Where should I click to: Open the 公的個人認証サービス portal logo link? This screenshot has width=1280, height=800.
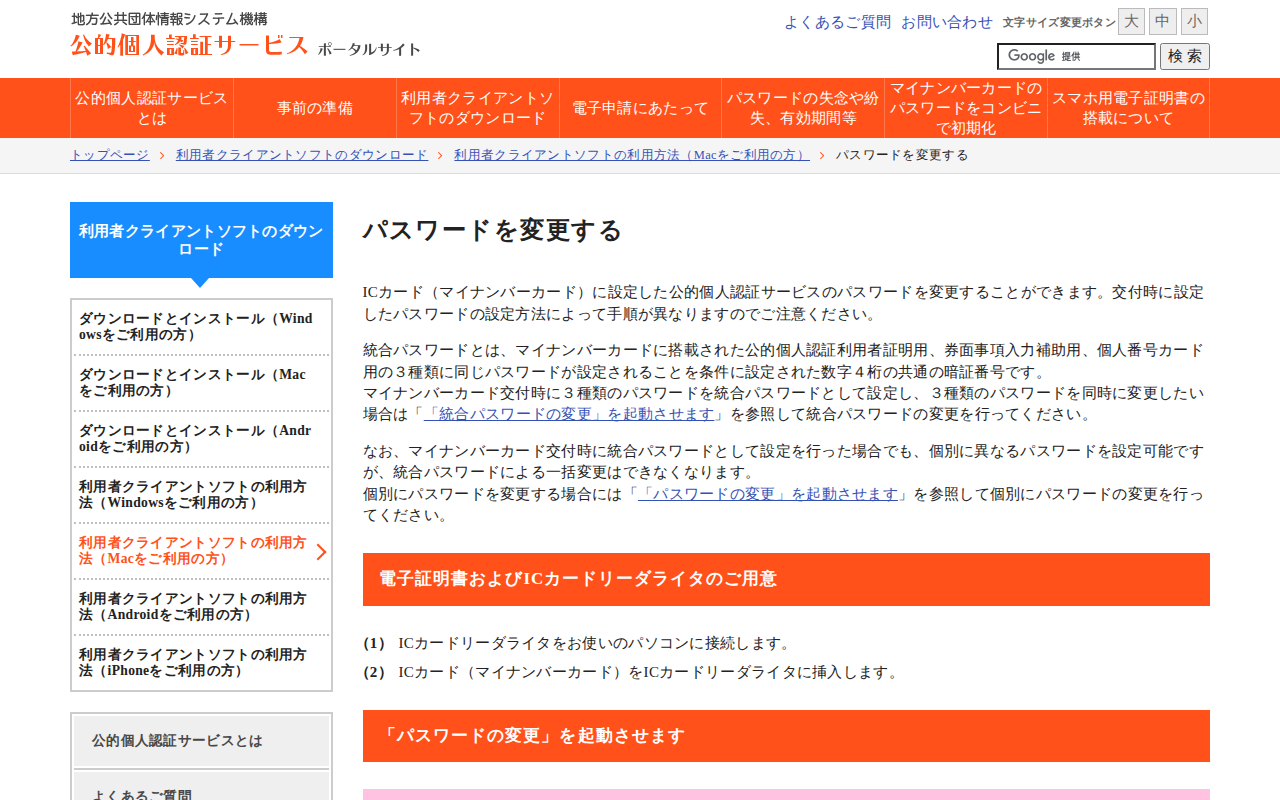245,45
